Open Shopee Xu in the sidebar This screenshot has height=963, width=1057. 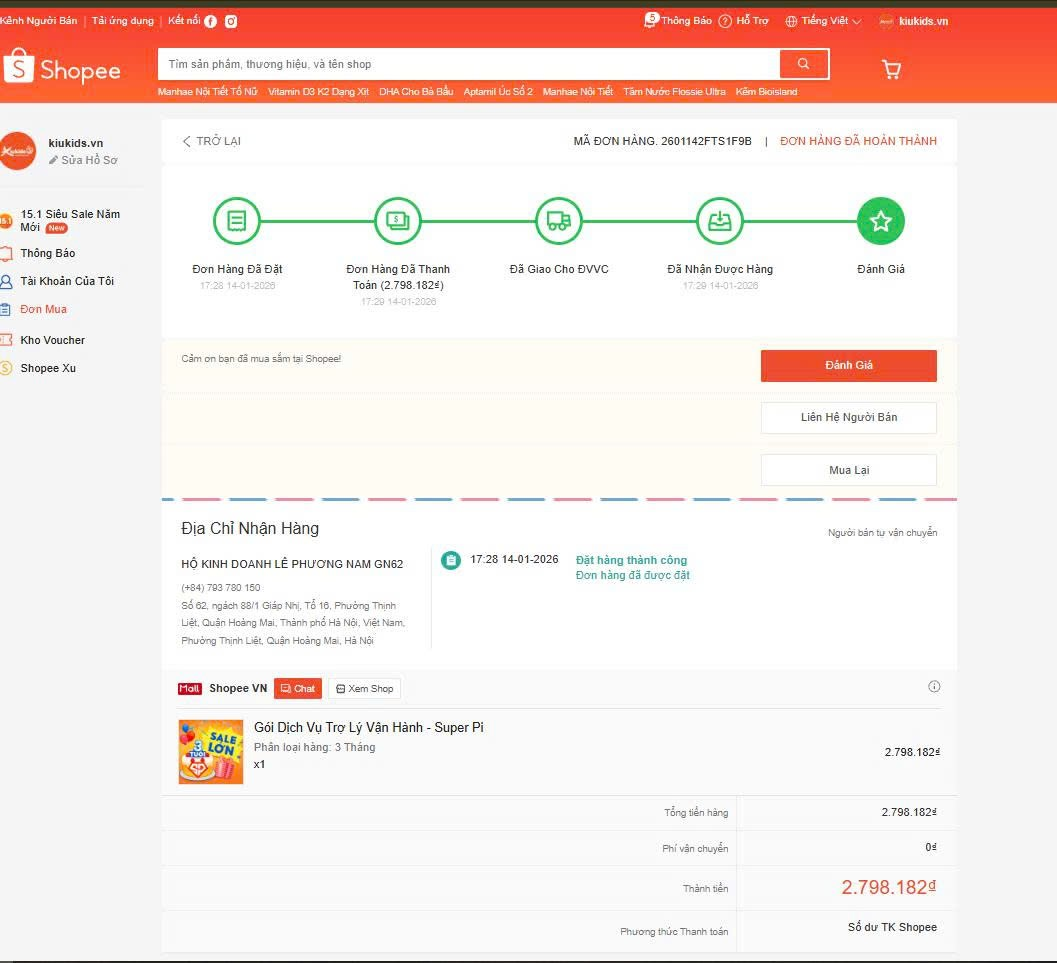click(x=48, y=369)
